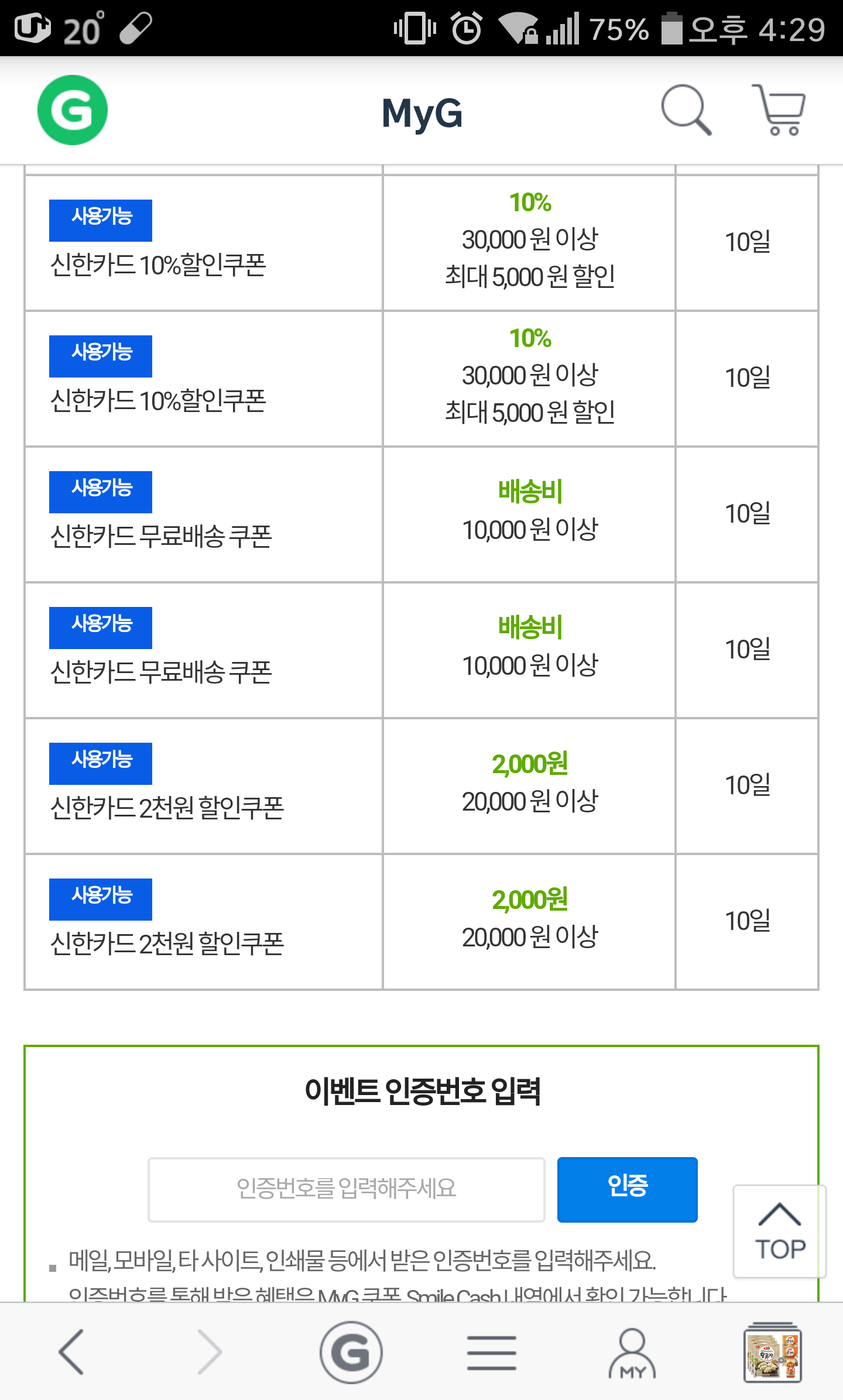Go forward with the right arrow

click(210, 1352)
